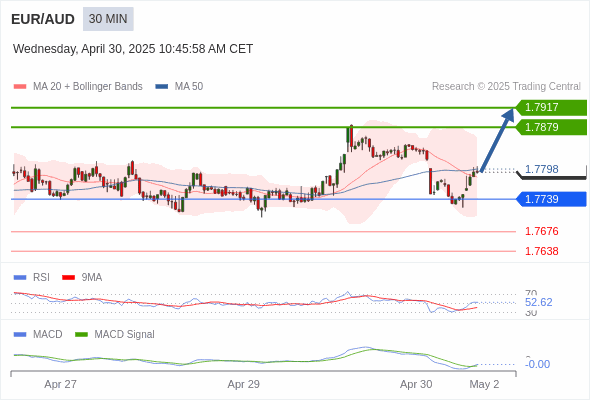
Task: Click the May 2 date axis label
Action: pyautogui.click(x=484, y=384)
